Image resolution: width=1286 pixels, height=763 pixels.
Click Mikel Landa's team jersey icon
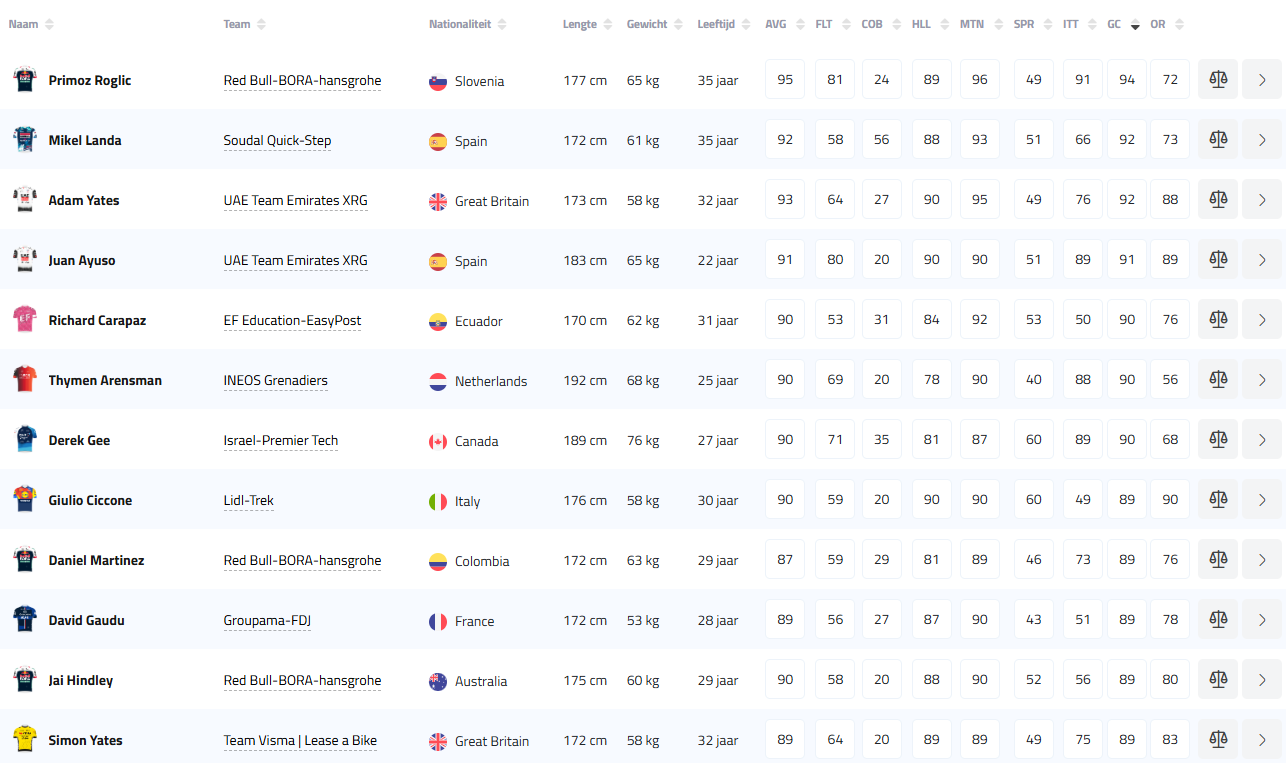point(24,140)
